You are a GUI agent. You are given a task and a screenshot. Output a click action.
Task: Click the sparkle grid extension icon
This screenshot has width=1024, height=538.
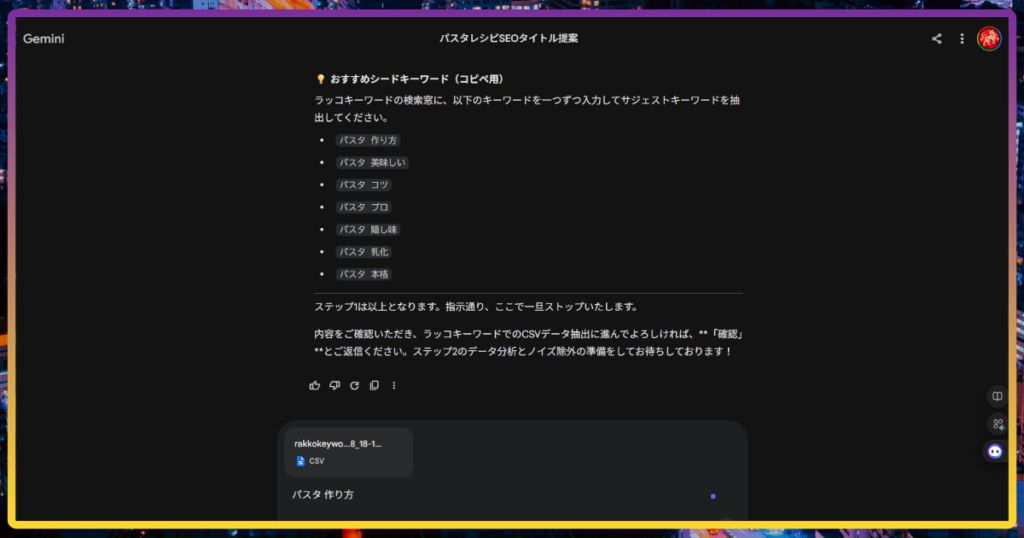(996, 424)
